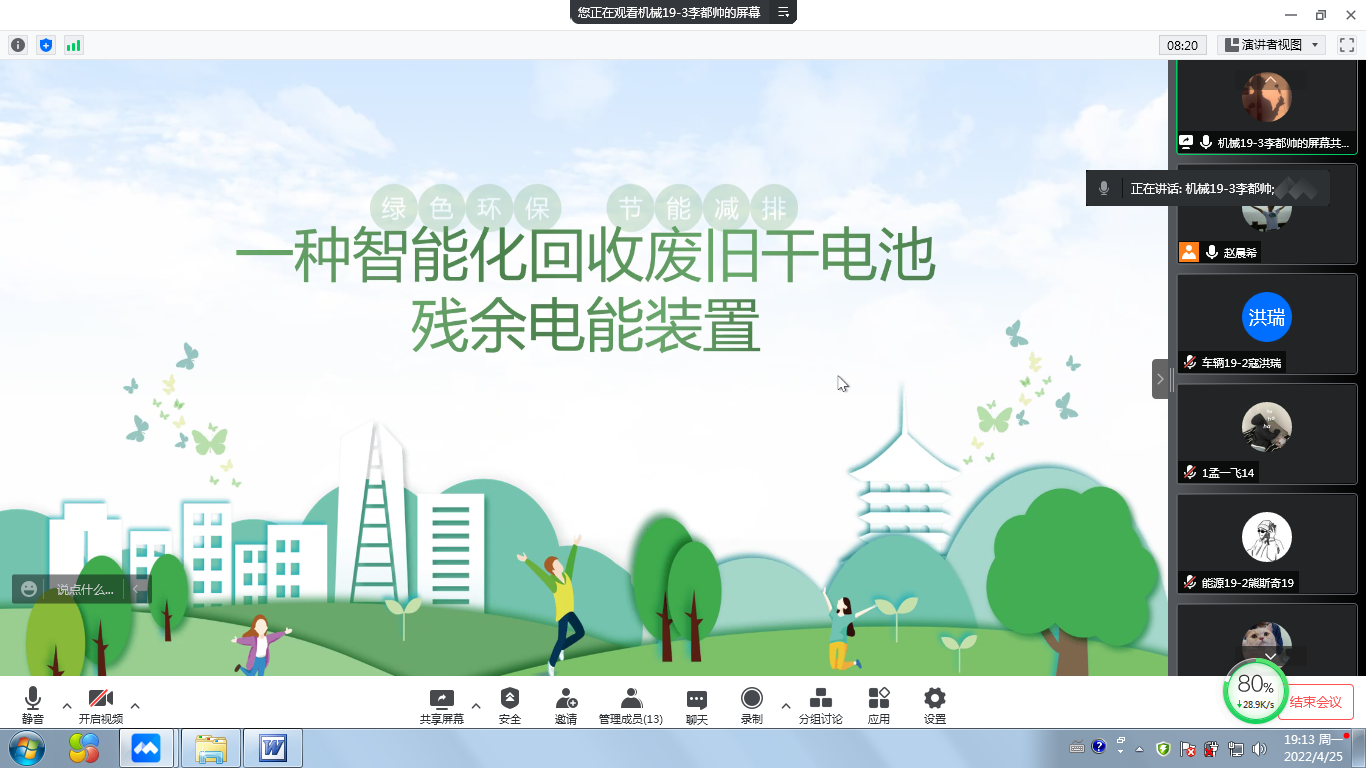The image size is (1366, 768).
Task: Open 设置 (Settings) gear icon
Action: (934, 699)
